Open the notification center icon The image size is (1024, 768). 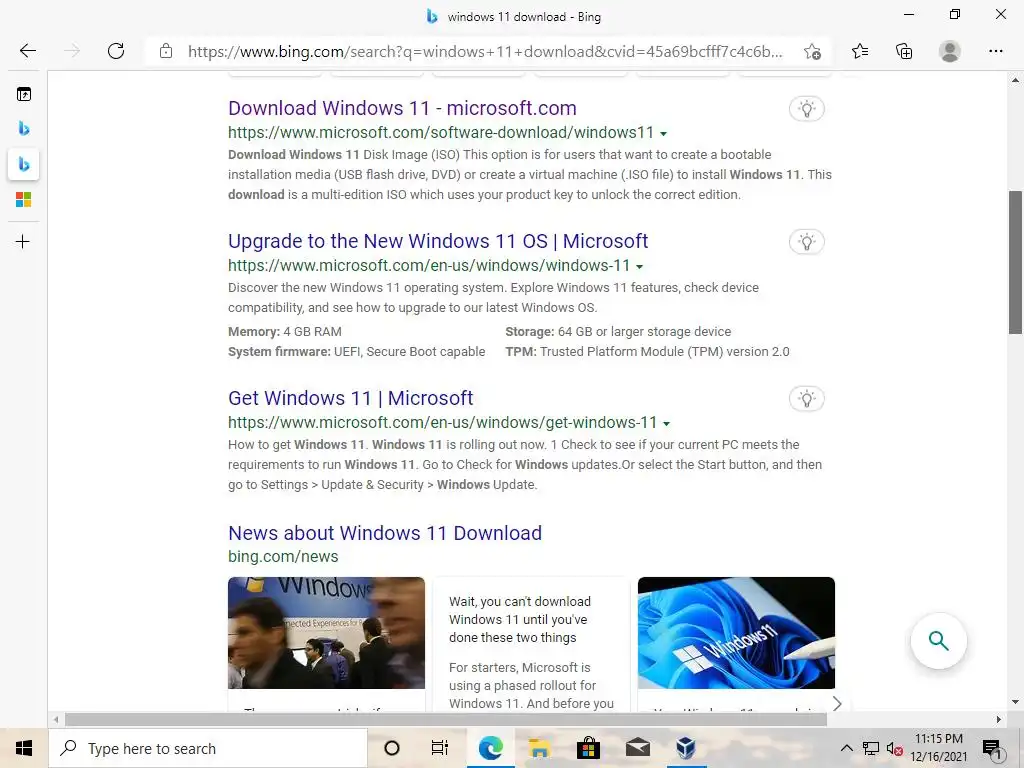click(x=992, y=750)
